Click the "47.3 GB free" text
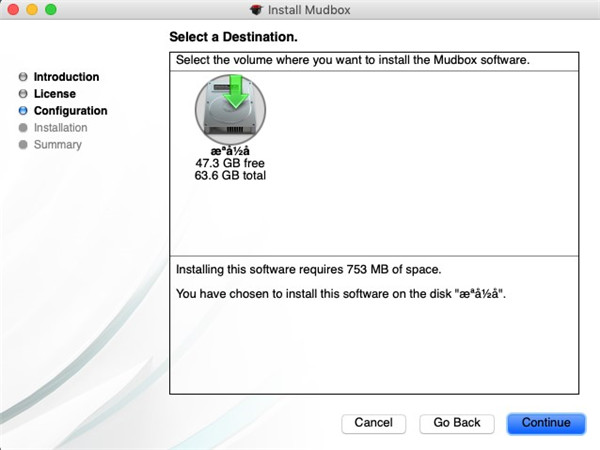Viewport: 600px width, 450px height. pos(230,163)
